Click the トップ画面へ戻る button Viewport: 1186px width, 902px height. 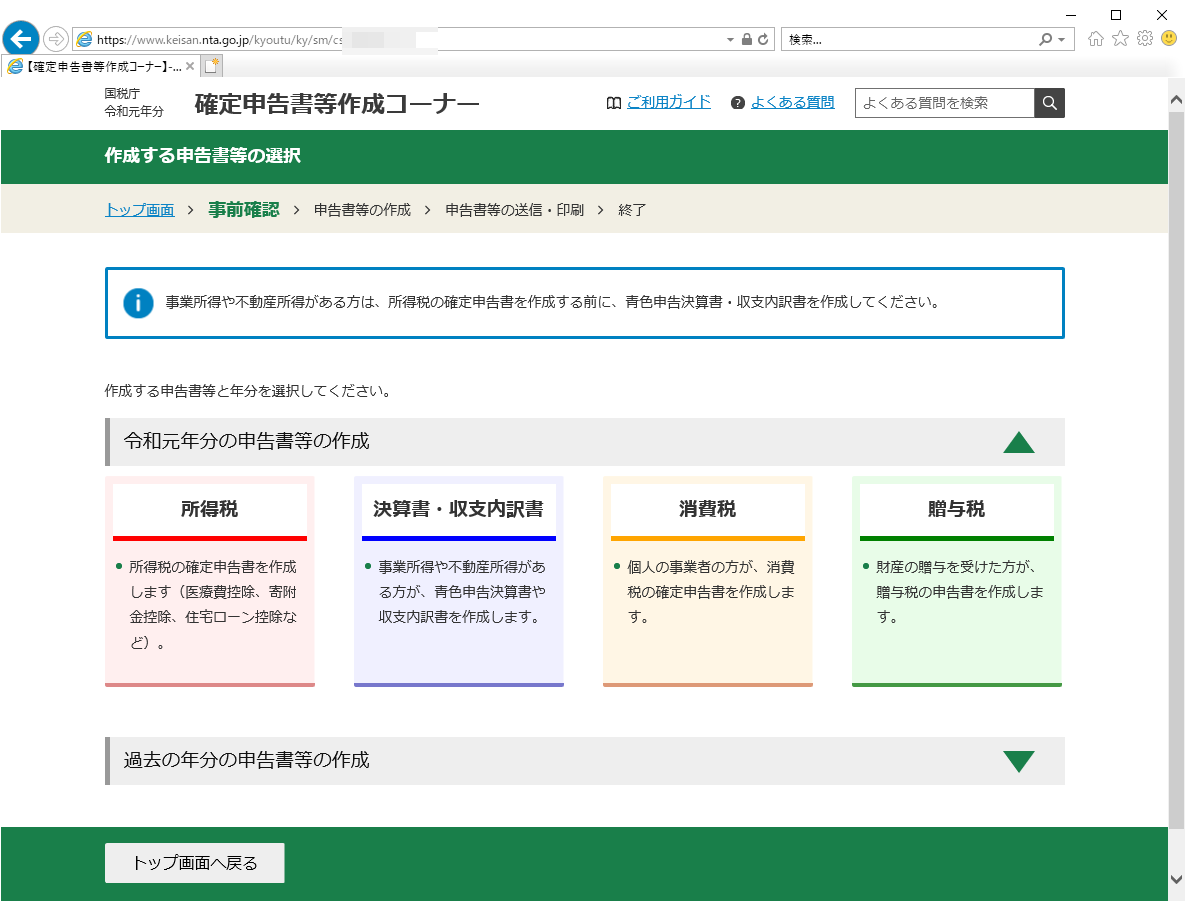coord(195,863)
